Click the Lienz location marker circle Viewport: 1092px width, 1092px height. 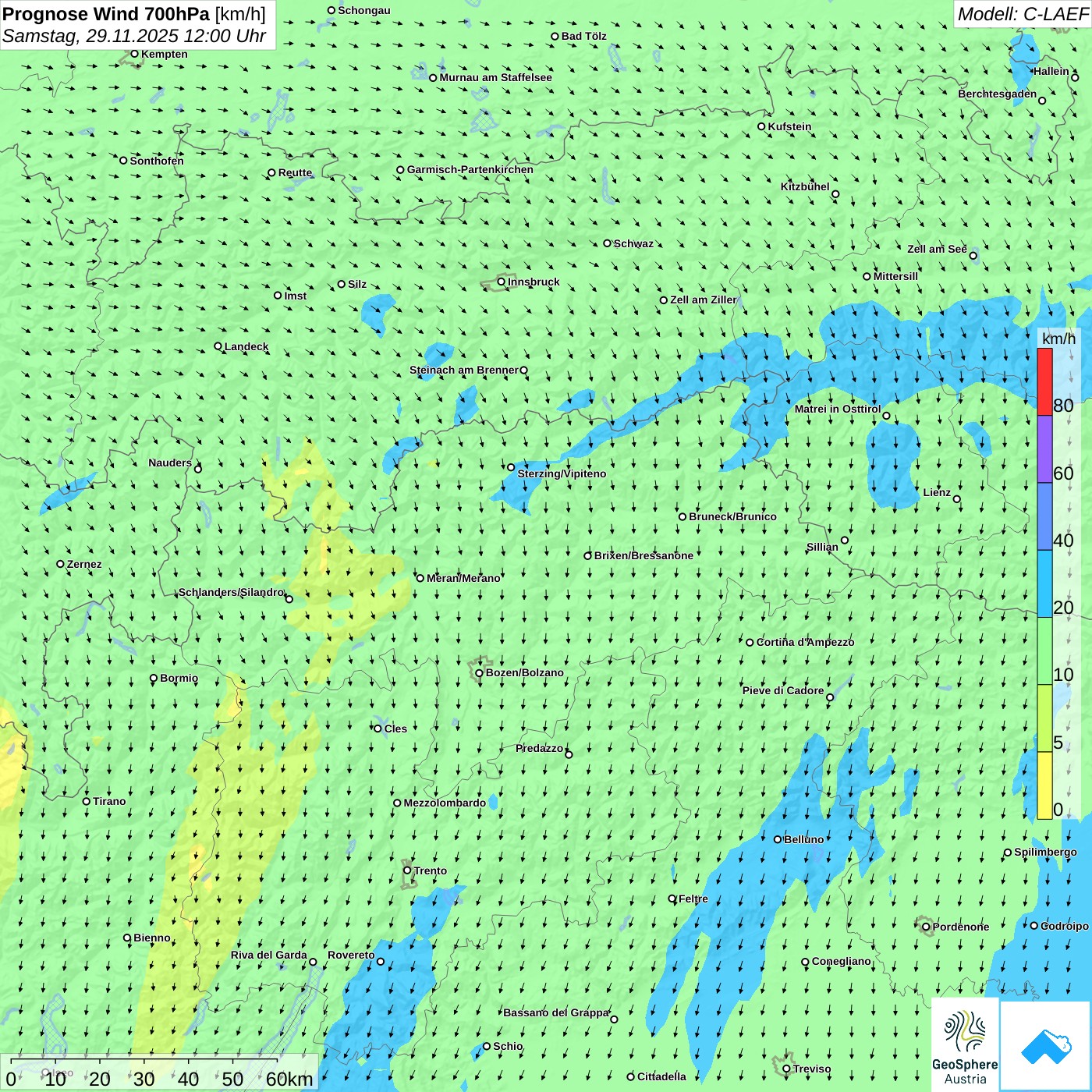957,499
